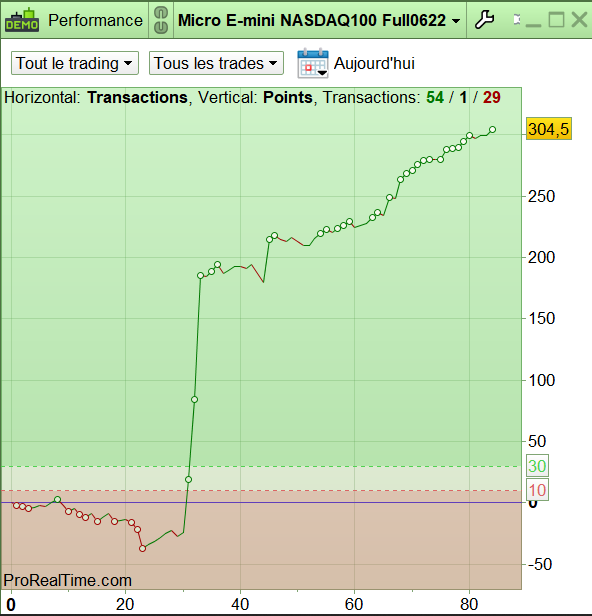Screen dimensions: 592x616
Task: Open the 'Tous les trades' dropdown
Action: 216,63
